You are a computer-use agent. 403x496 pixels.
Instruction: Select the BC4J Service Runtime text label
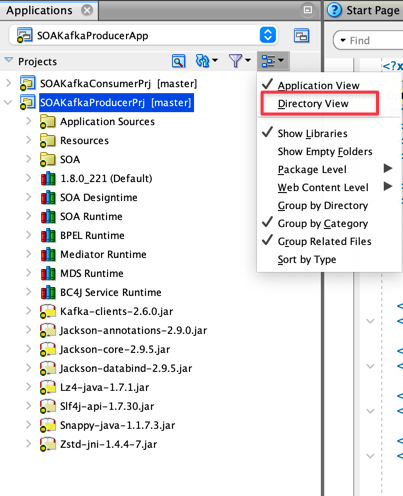[x=111, y=293]
